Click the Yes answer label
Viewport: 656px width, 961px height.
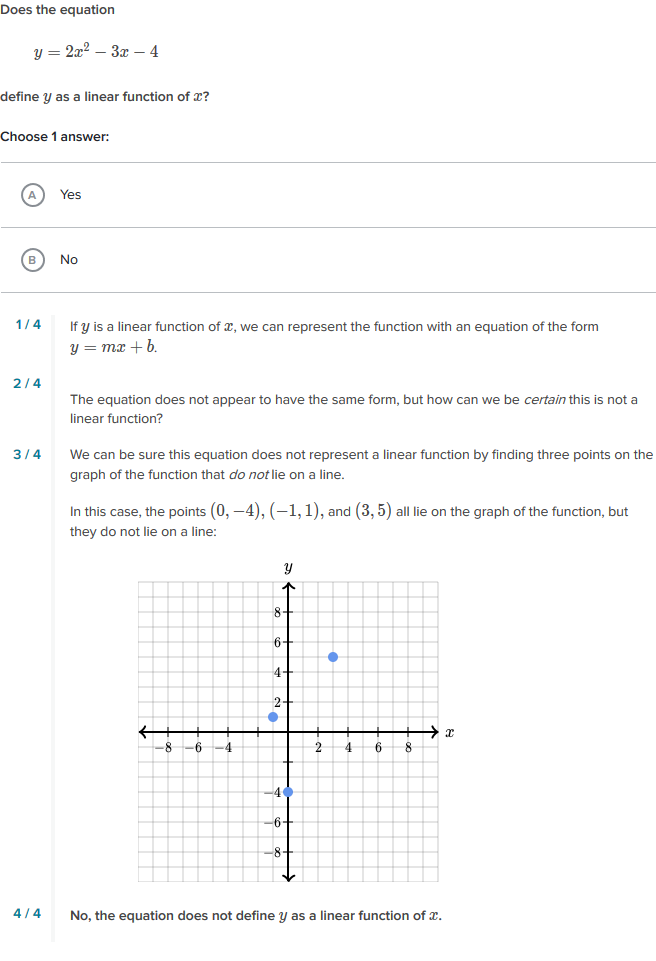(70, 195)
